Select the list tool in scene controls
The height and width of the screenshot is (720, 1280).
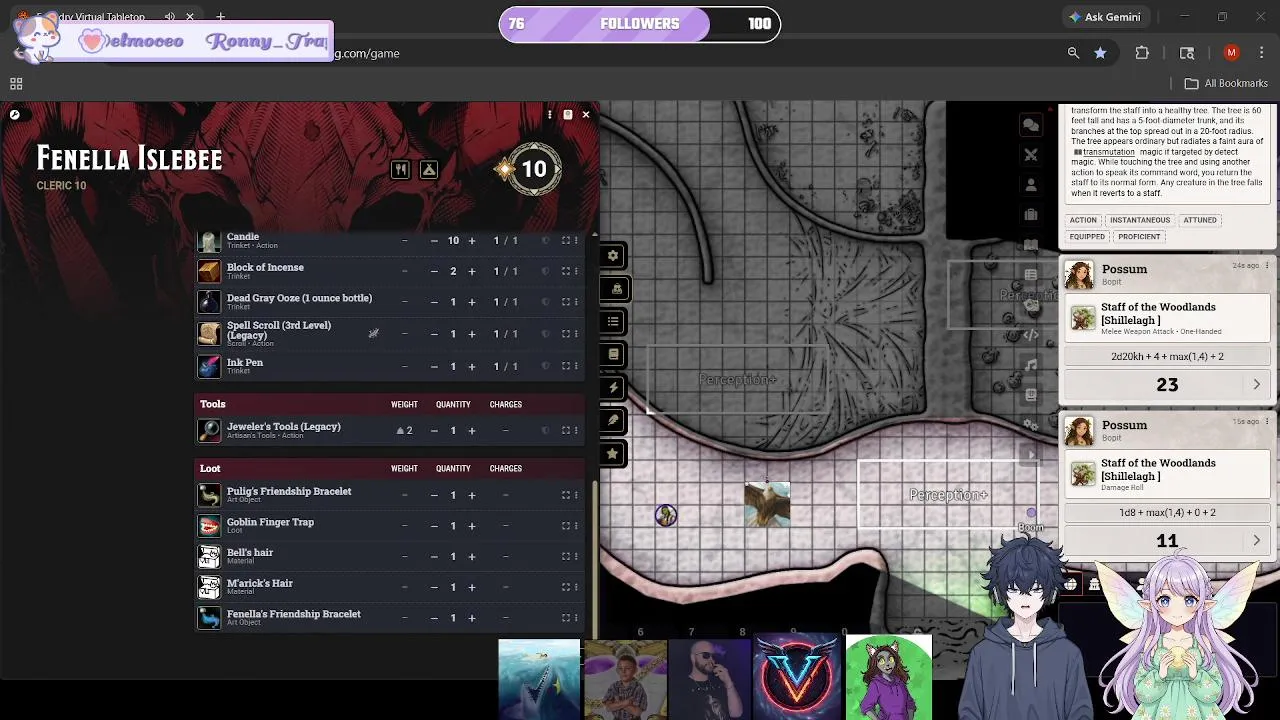point(613,322)
